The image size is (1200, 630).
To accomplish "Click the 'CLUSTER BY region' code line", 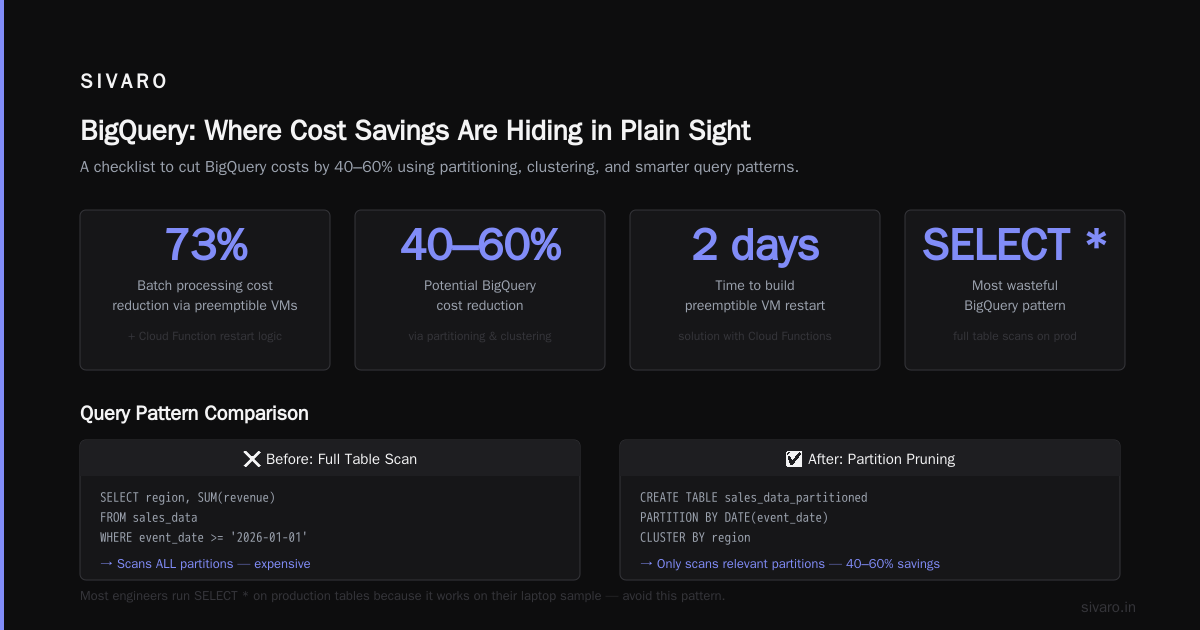I will 695,537.
